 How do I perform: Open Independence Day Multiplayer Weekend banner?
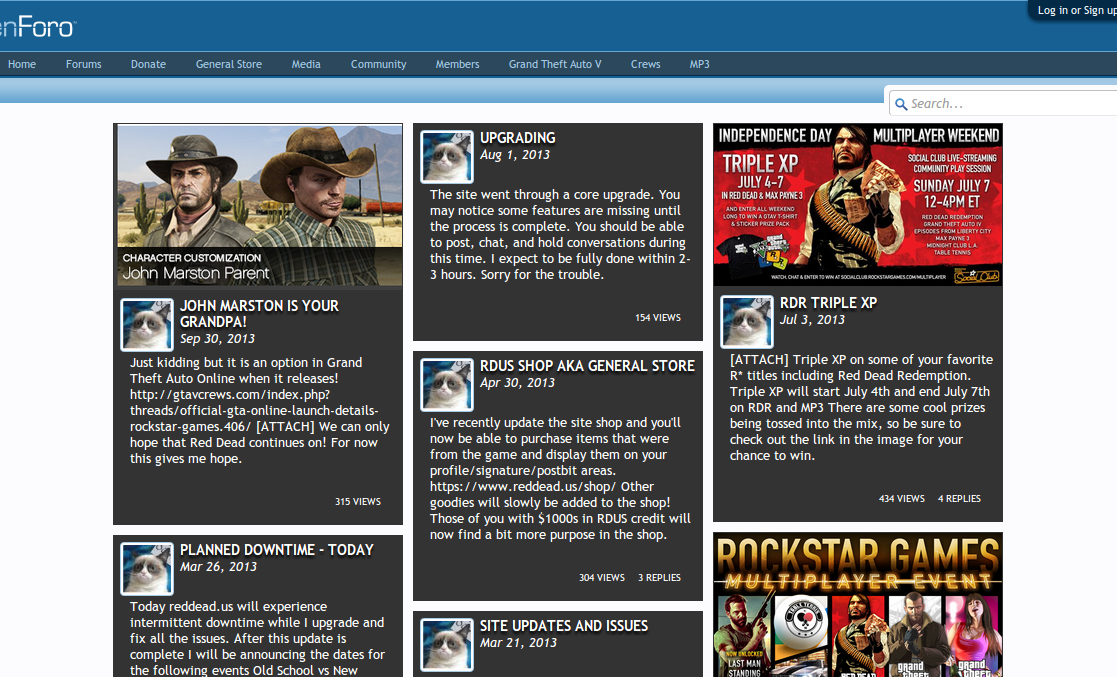(x=858, y=205)
